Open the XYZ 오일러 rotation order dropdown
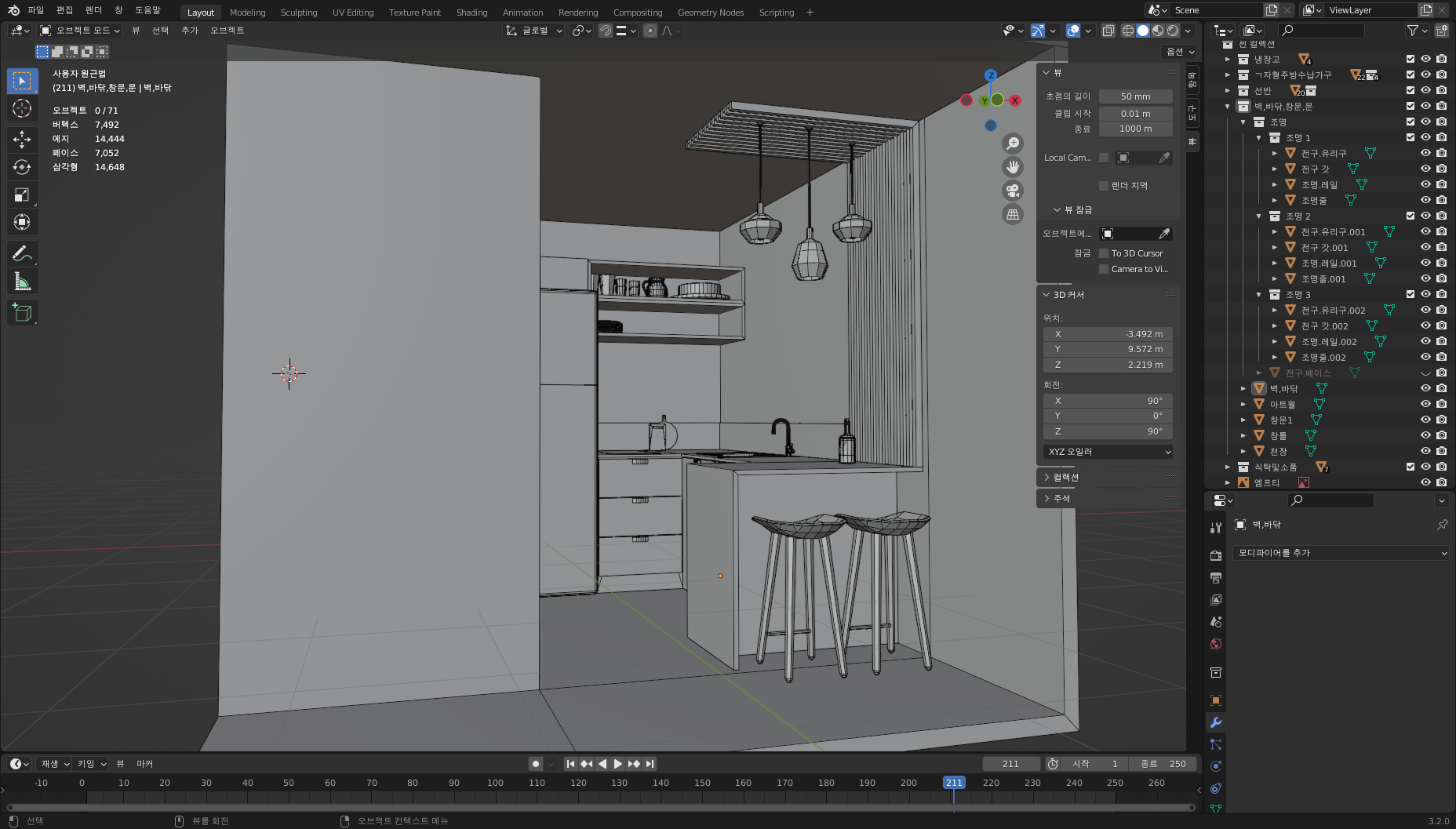 pos(1107,452)
